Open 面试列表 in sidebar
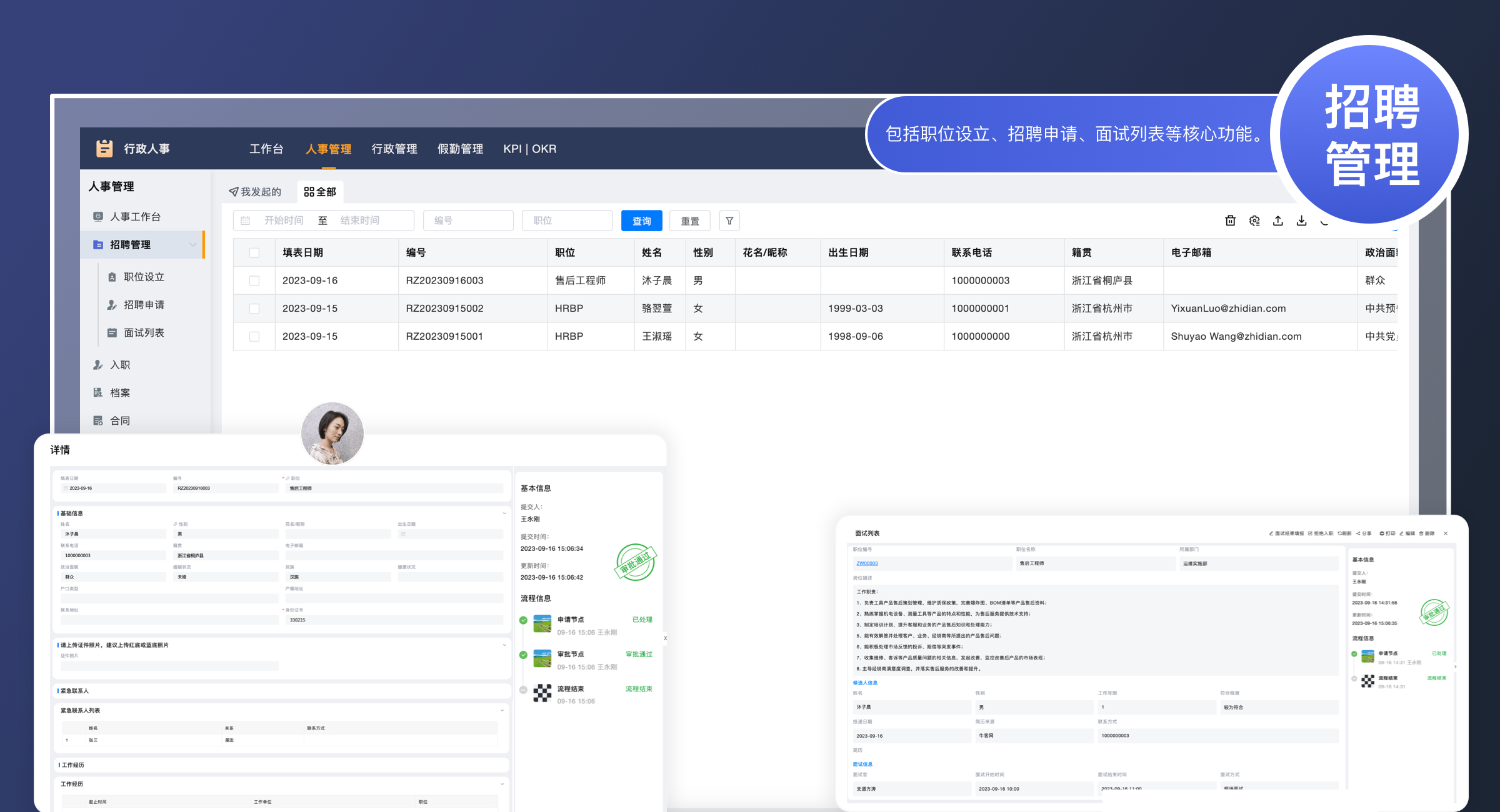1500x812 pixels. pos(144,333)
